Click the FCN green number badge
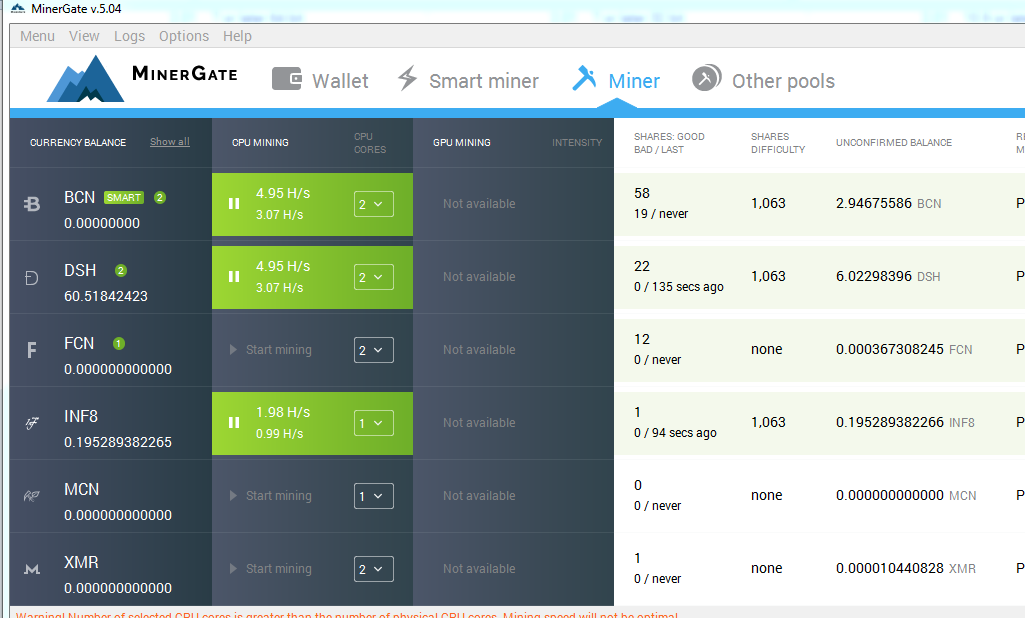Viewport: 1025px width, 618px height. [x=118, y=343]
